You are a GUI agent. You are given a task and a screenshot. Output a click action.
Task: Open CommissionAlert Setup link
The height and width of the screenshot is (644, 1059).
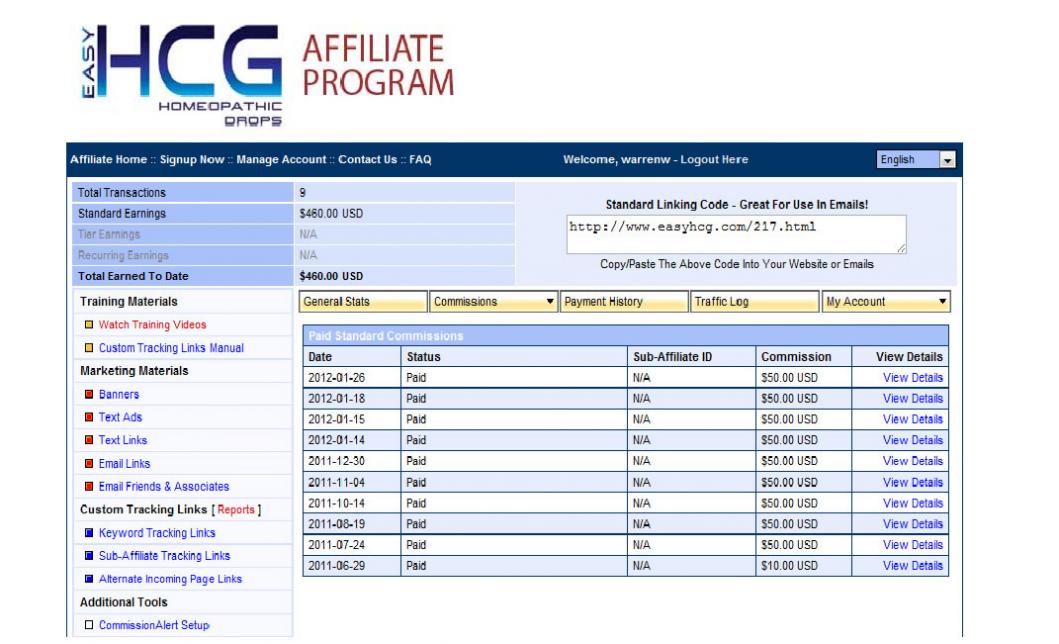tap(154, 625)
